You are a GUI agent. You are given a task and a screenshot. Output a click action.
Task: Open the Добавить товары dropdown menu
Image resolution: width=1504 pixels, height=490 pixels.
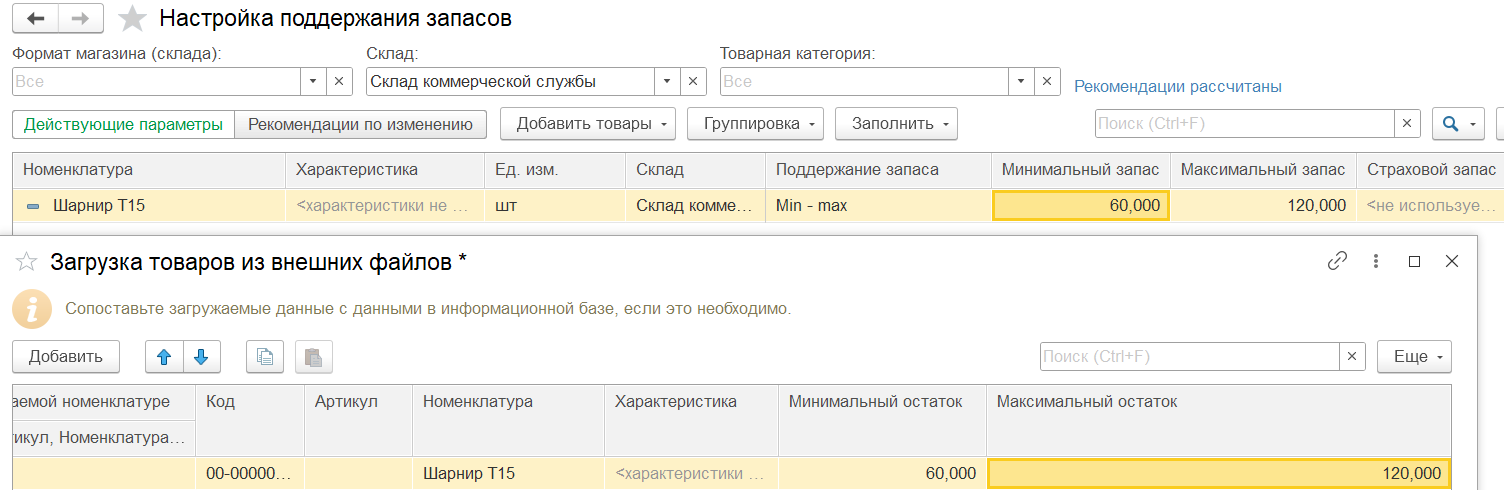587,124
